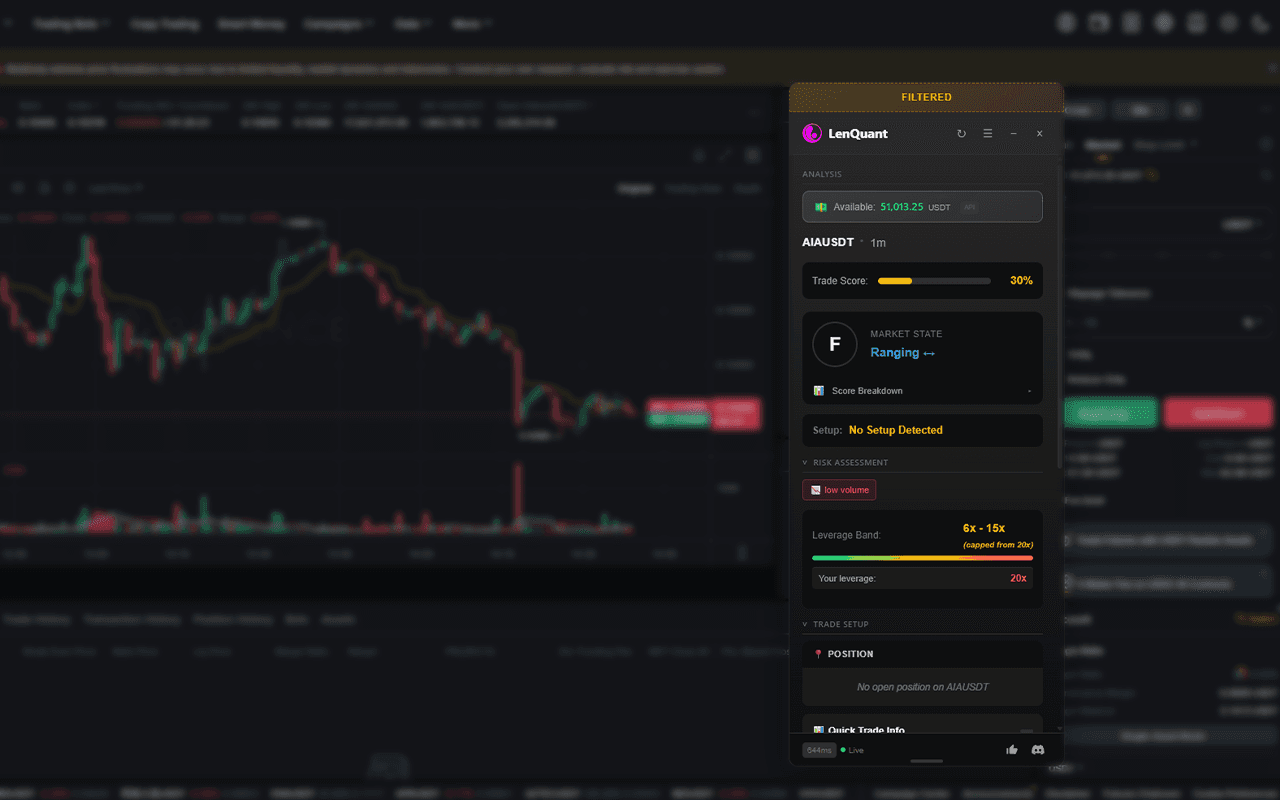Select the 1m timeframe label
Screen dimensions: 1280x800
(878, 243)
